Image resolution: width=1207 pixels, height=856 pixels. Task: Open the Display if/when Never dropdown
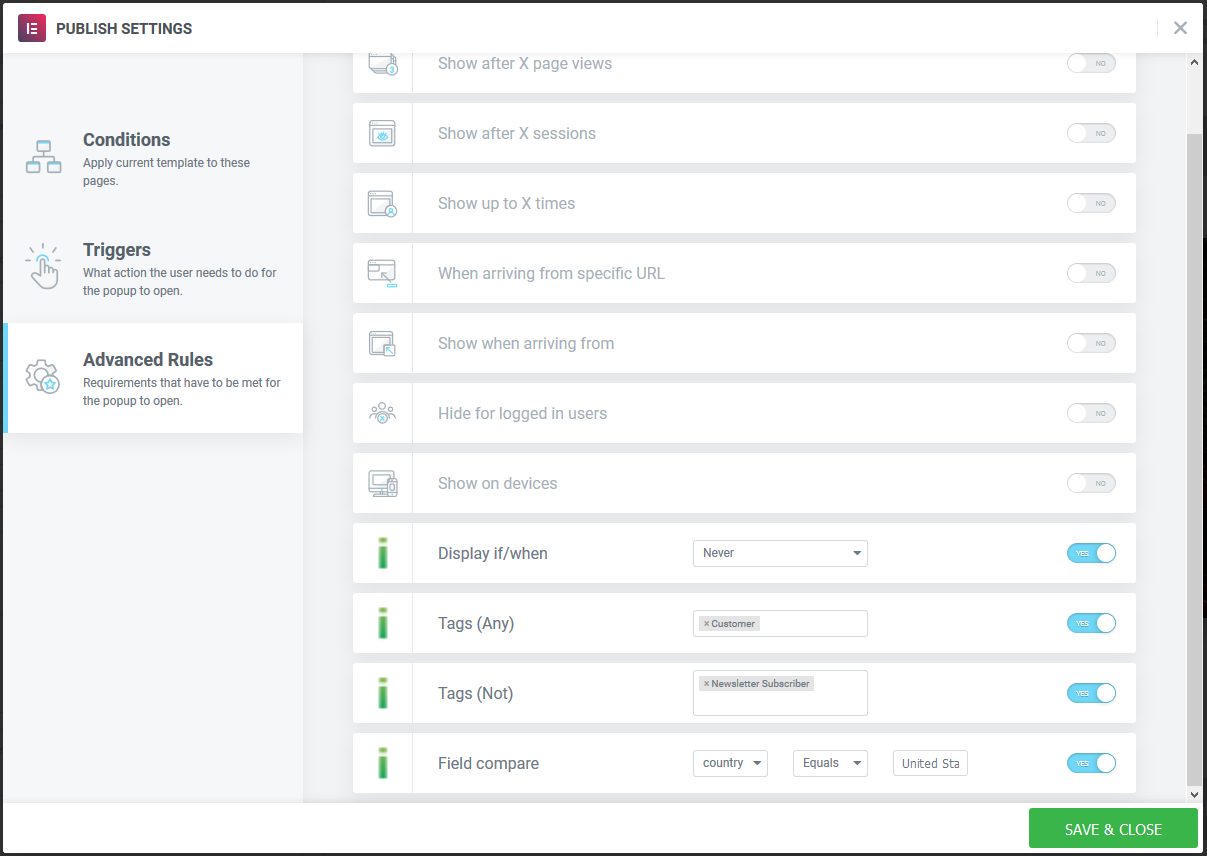coord(780,552)
